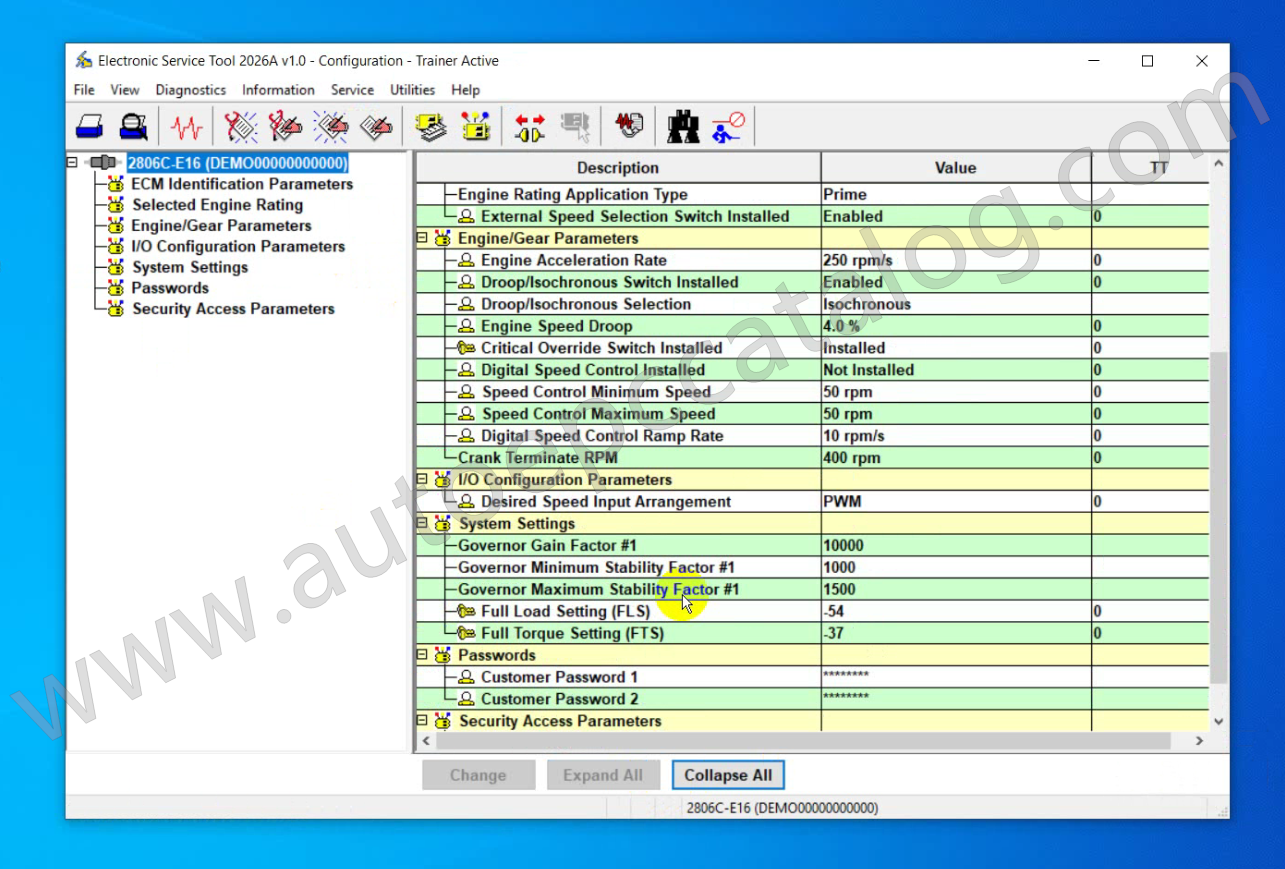
Task: Open the File menu
Action: point(84,90)
